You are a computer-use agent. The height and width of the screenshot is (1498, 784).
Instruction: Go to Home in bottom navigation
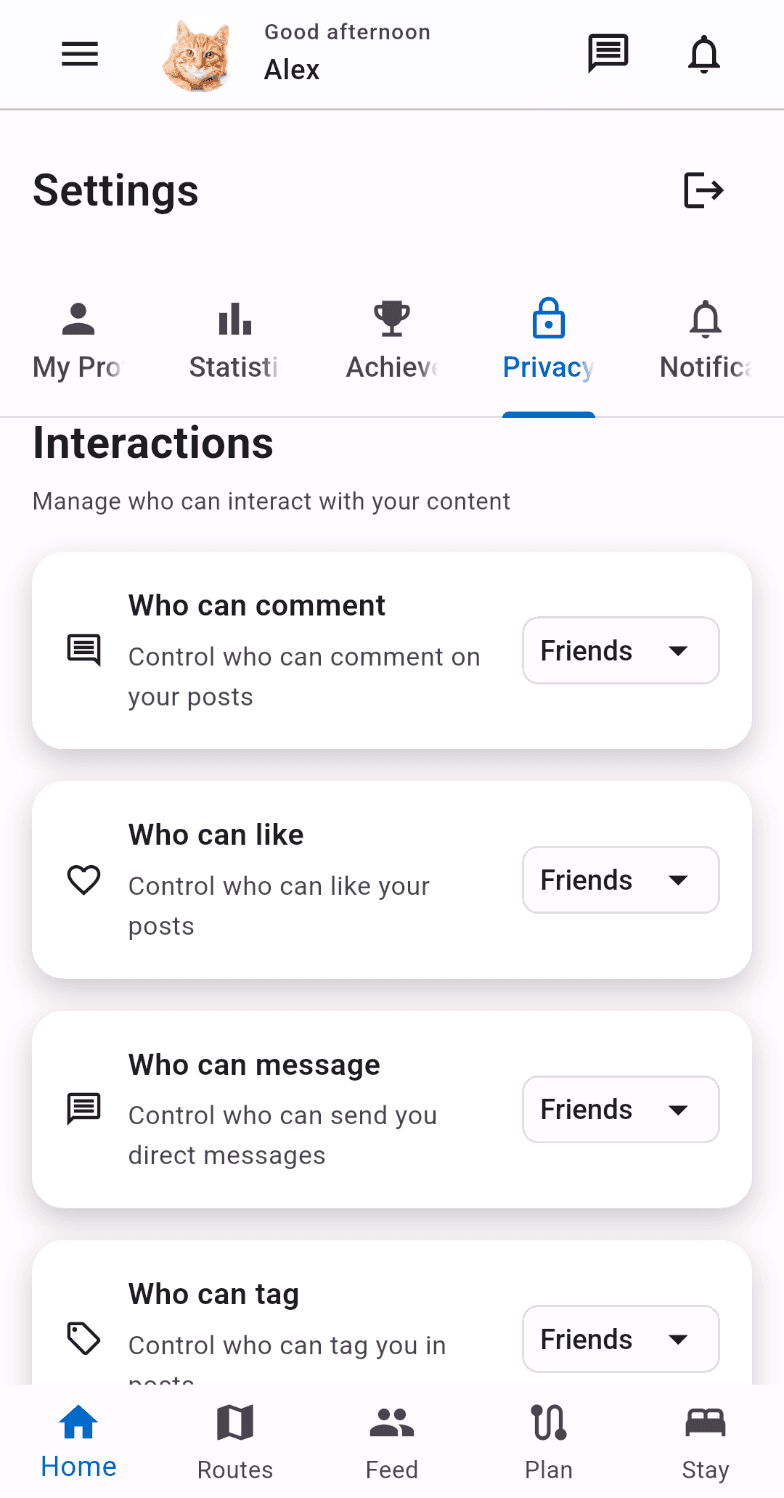coord(79,1441)
